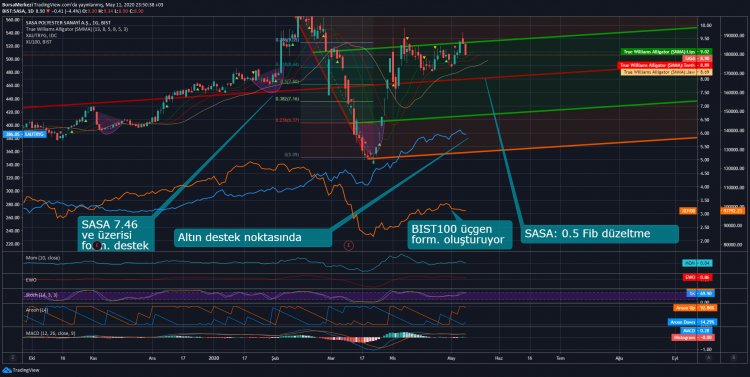Click the blue XAUTRYG price tag on the left axis

tap(24, 134)
